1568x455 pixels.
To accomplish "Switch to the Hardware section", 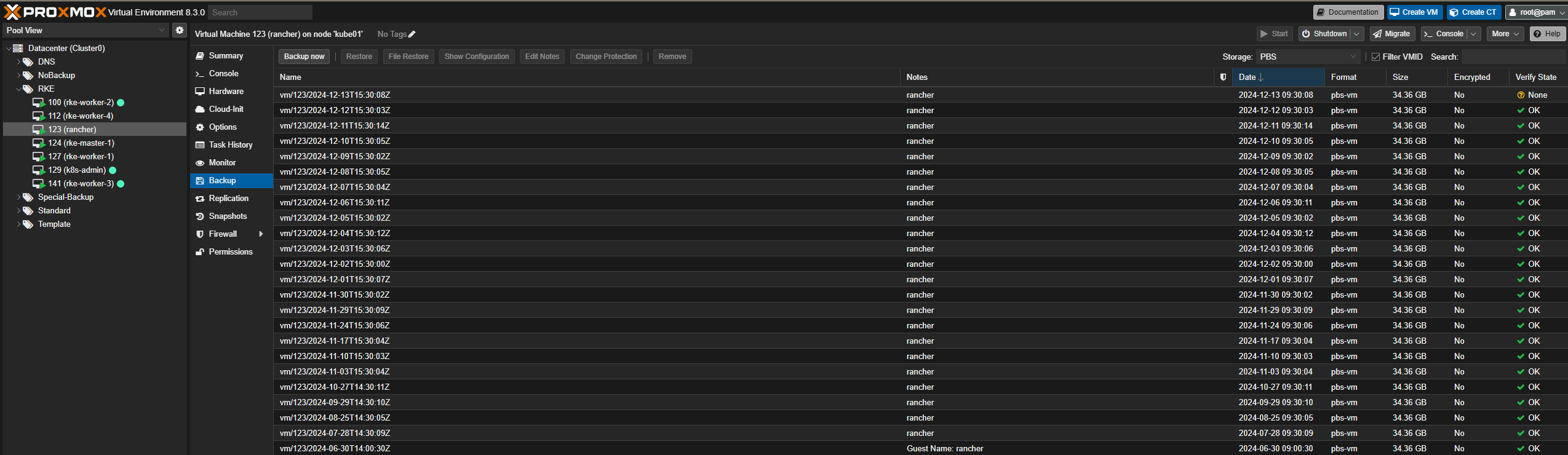I will pos(226,92).
